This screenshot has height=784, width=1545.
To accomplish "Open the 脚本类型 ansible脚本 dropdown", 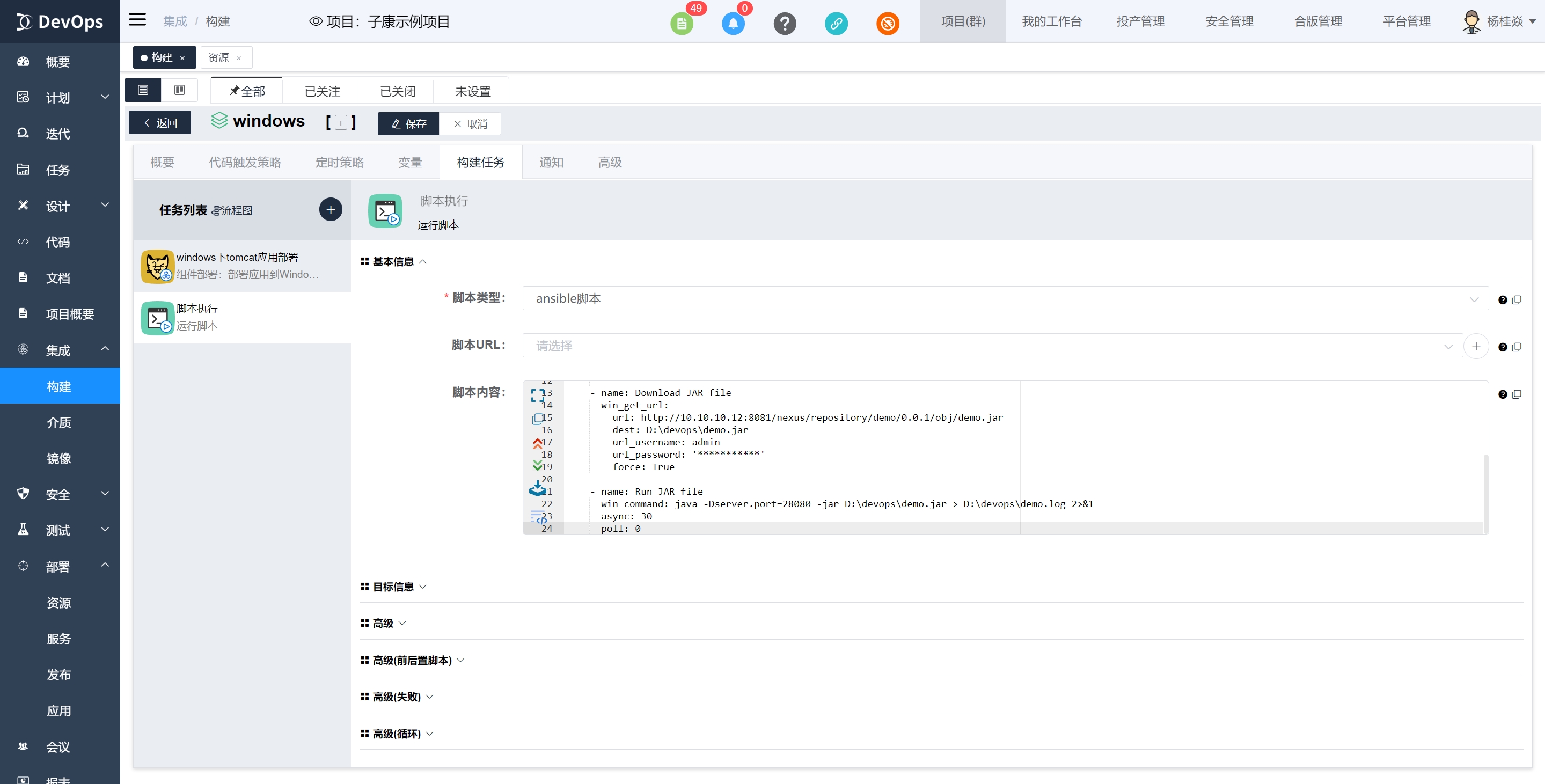I will (1005, 299).
